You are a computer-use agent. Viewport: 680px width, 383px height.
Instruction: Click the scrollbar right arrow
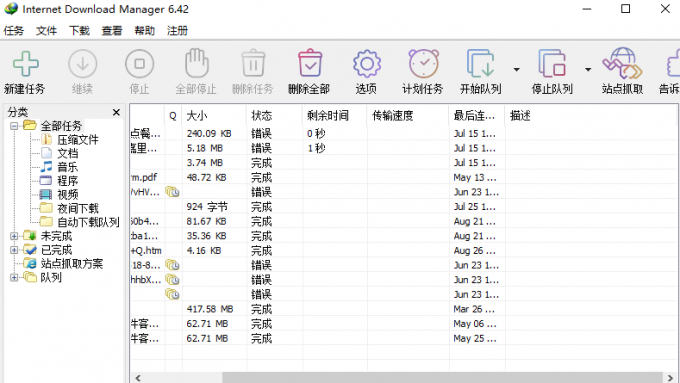pyautogui.click(x=670, y=378)
